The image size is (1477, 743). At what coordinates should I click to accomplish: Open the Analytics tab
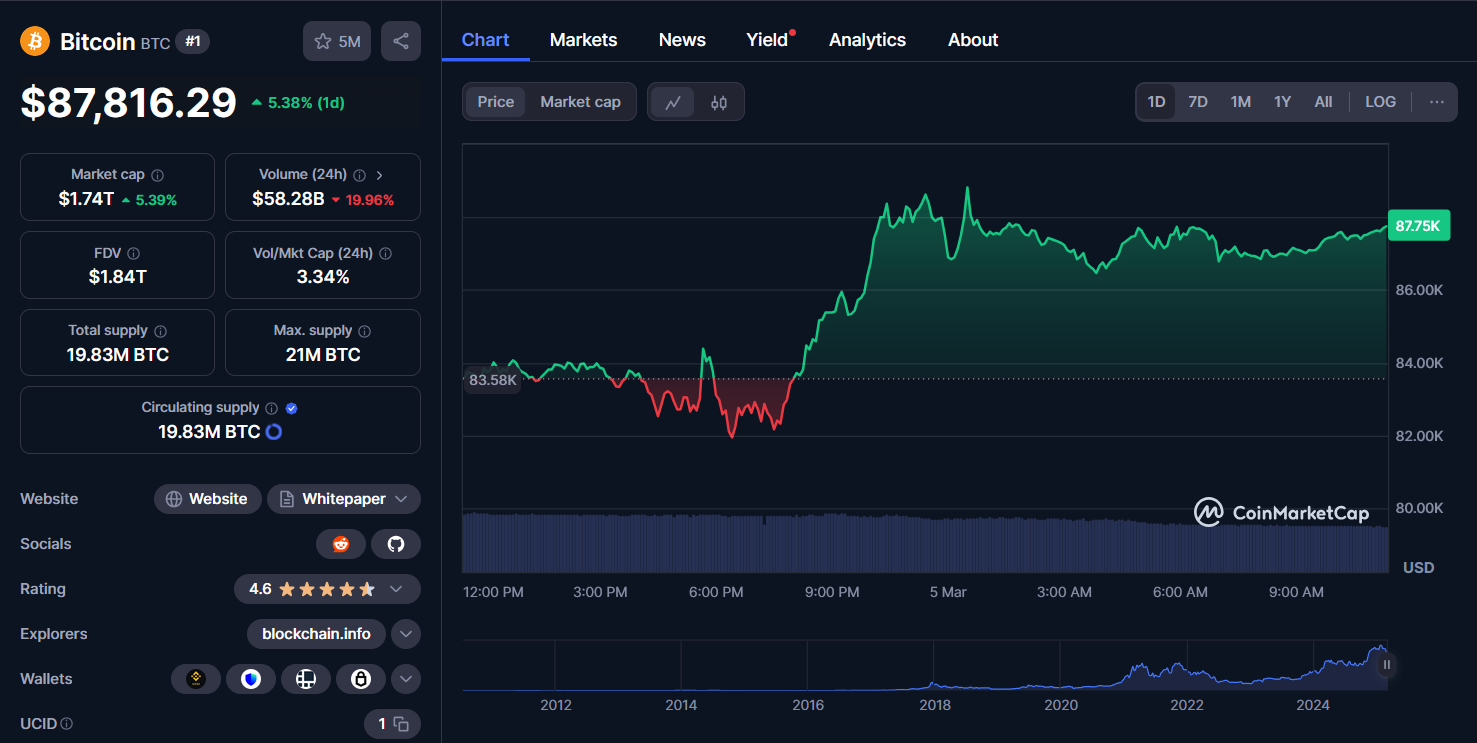[x=866, y=39]
